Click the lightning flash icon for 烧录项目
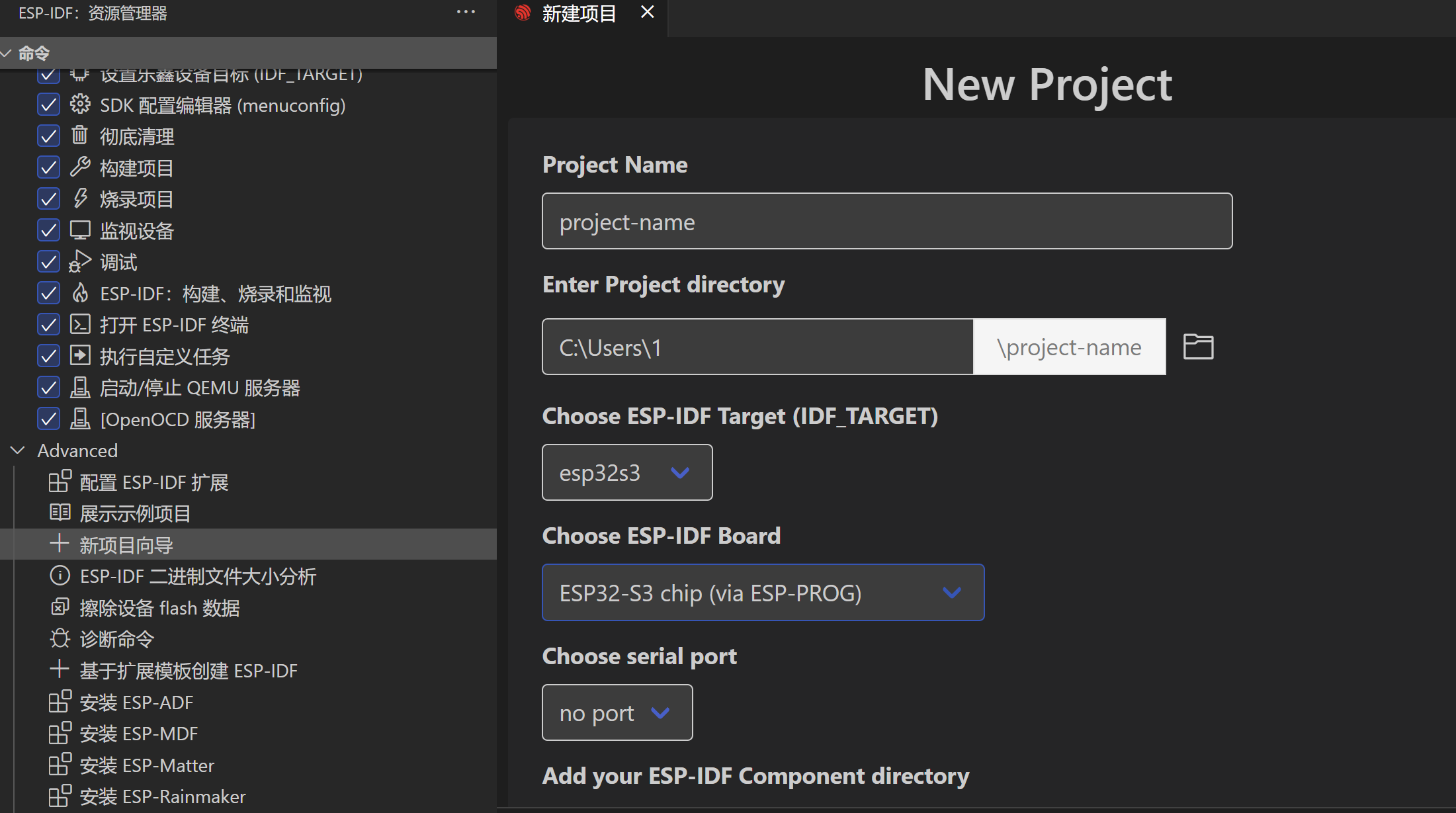The height and width of the screenshot is (813, 1456). coord(80,198)
